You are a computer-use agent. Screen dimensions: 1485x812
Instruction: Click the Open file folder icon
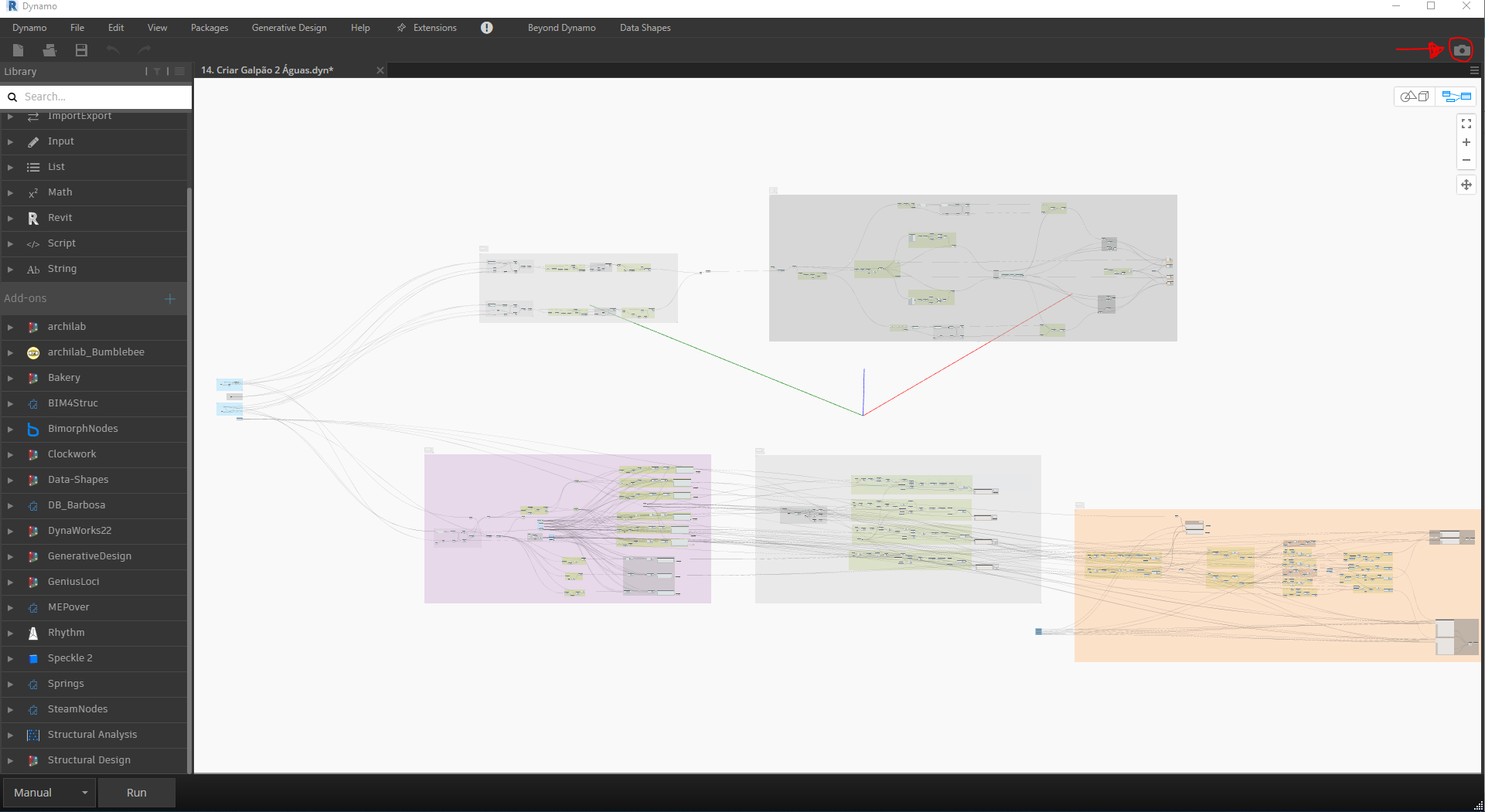(x=49, y=49)
